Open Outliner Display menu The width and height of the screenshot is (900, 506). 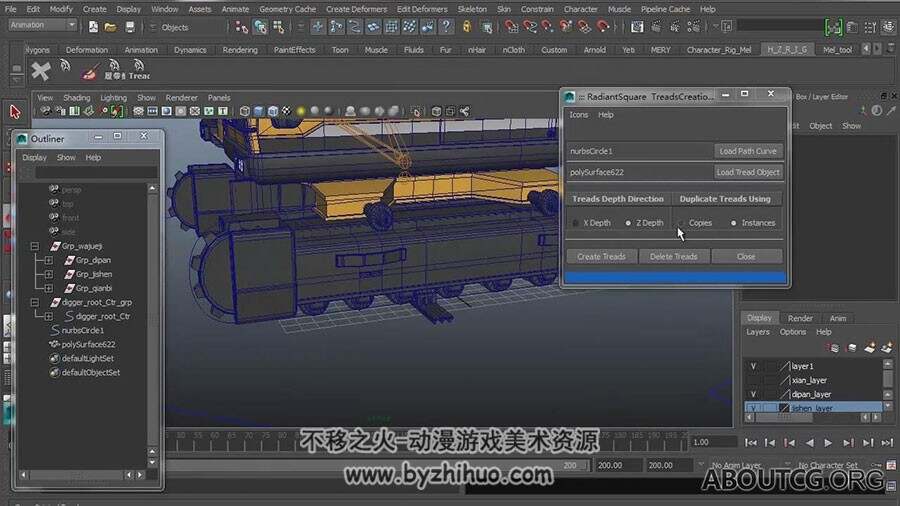[34, 157]
